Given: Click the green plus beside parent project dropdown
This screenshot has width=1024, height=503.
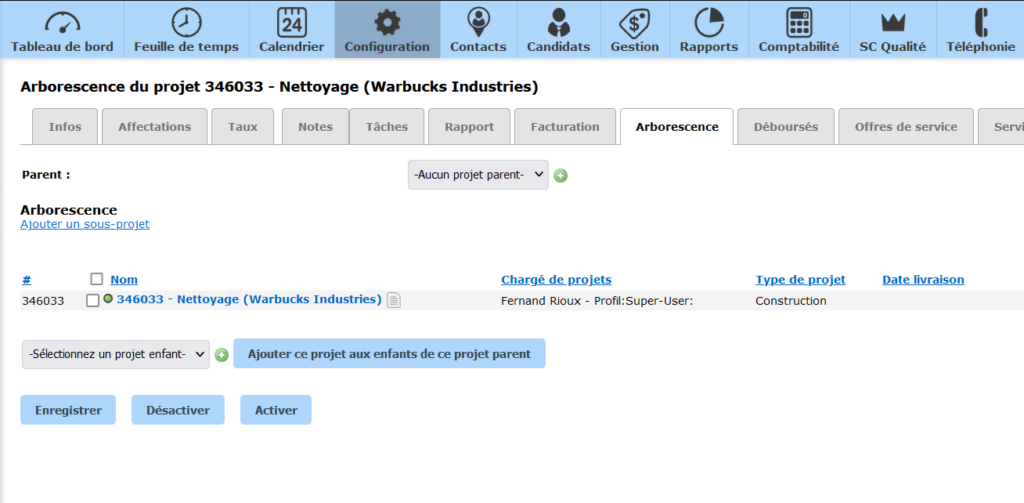Looking at the screenshot, I should click(x=561, y=176).
